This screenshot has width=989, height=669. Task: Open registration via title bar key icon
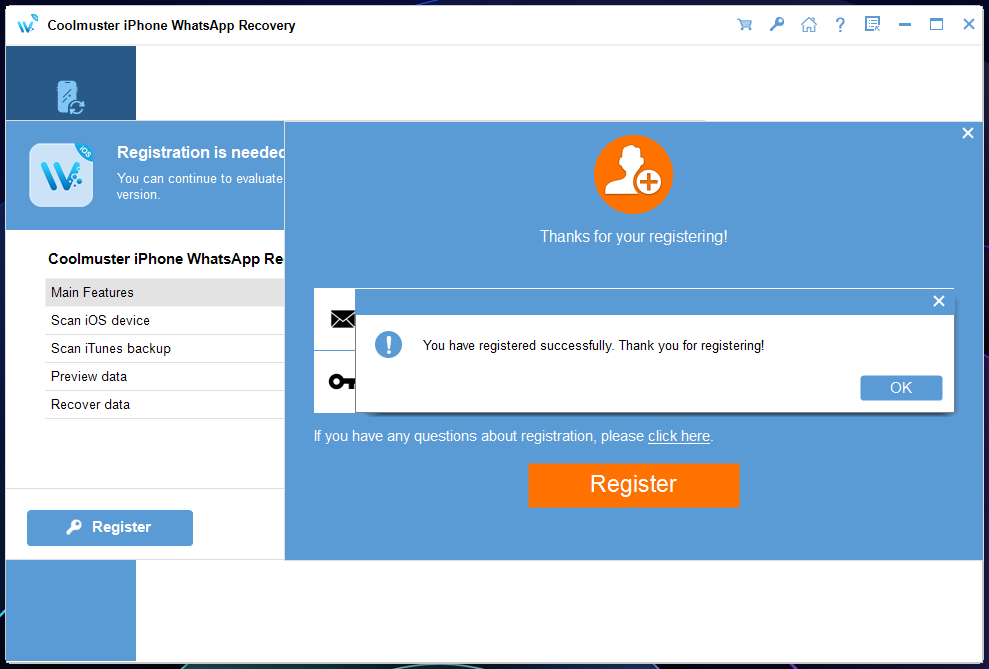[776, 25]
